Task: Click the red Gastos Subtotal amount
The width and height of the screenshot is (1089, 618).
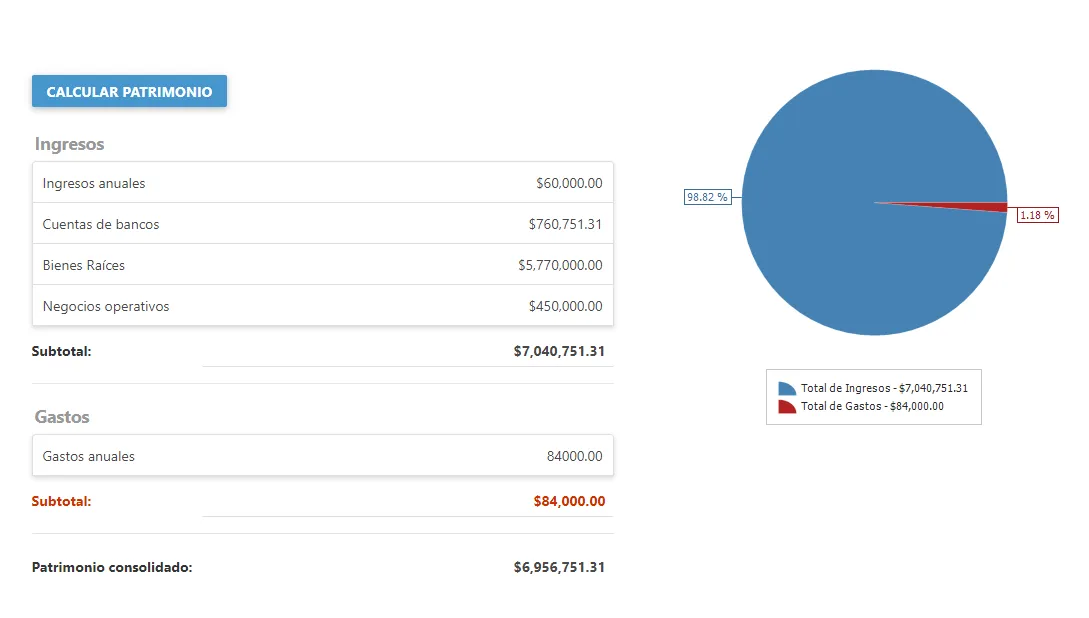Action: [568, 501]
